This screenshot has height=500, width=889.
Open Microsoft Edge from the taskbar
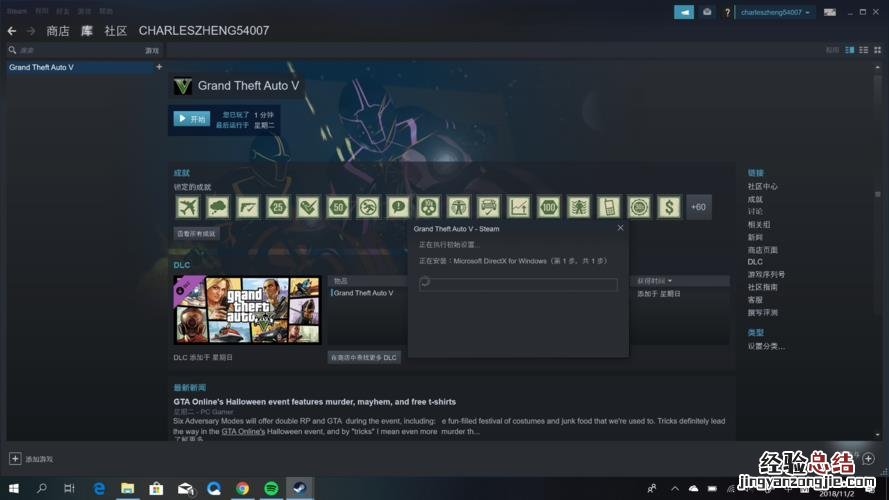tap(99, 488)
